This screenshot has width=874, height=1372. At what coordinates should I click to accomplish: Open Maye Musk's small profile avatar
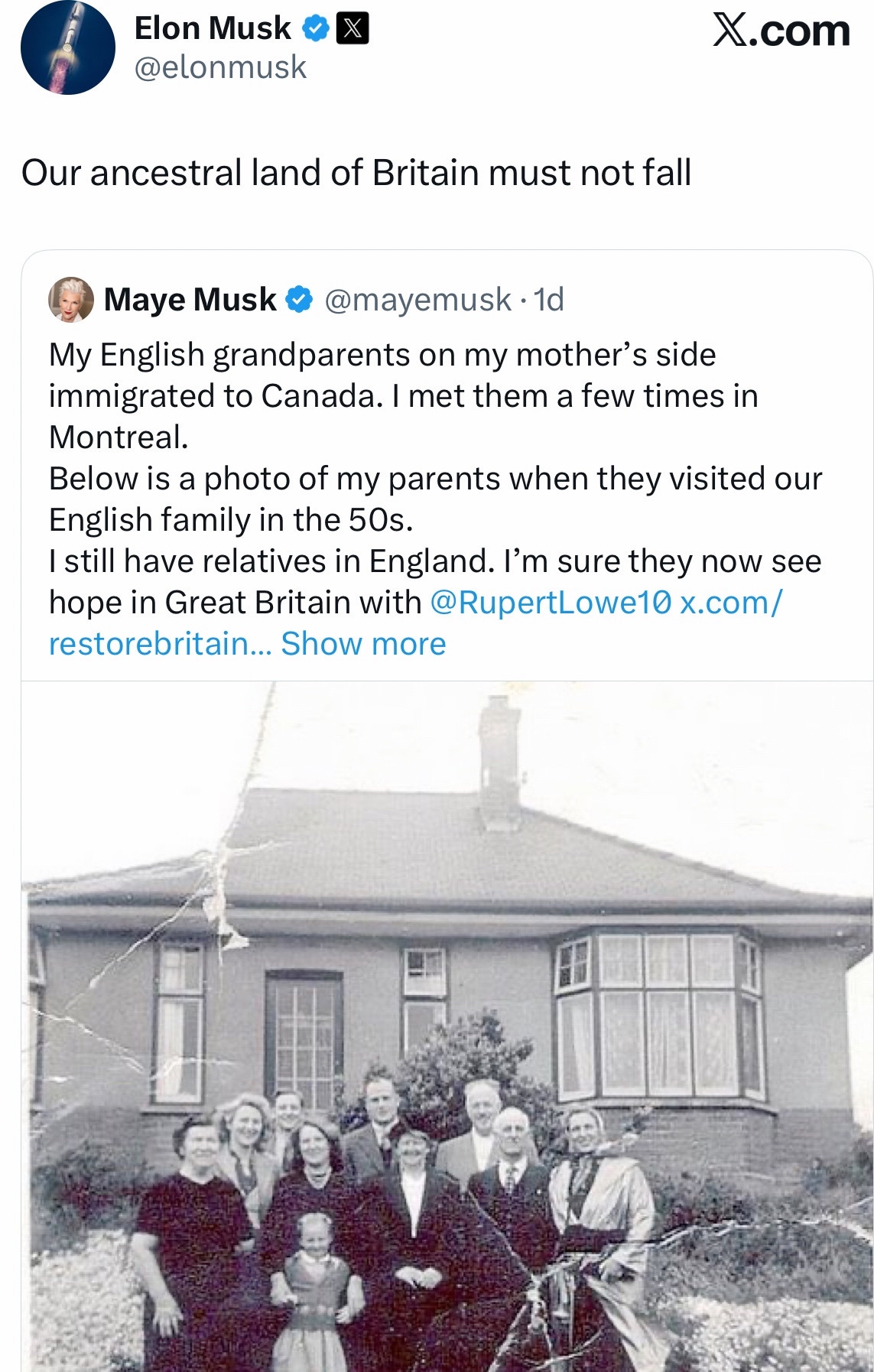pos(71,299)
